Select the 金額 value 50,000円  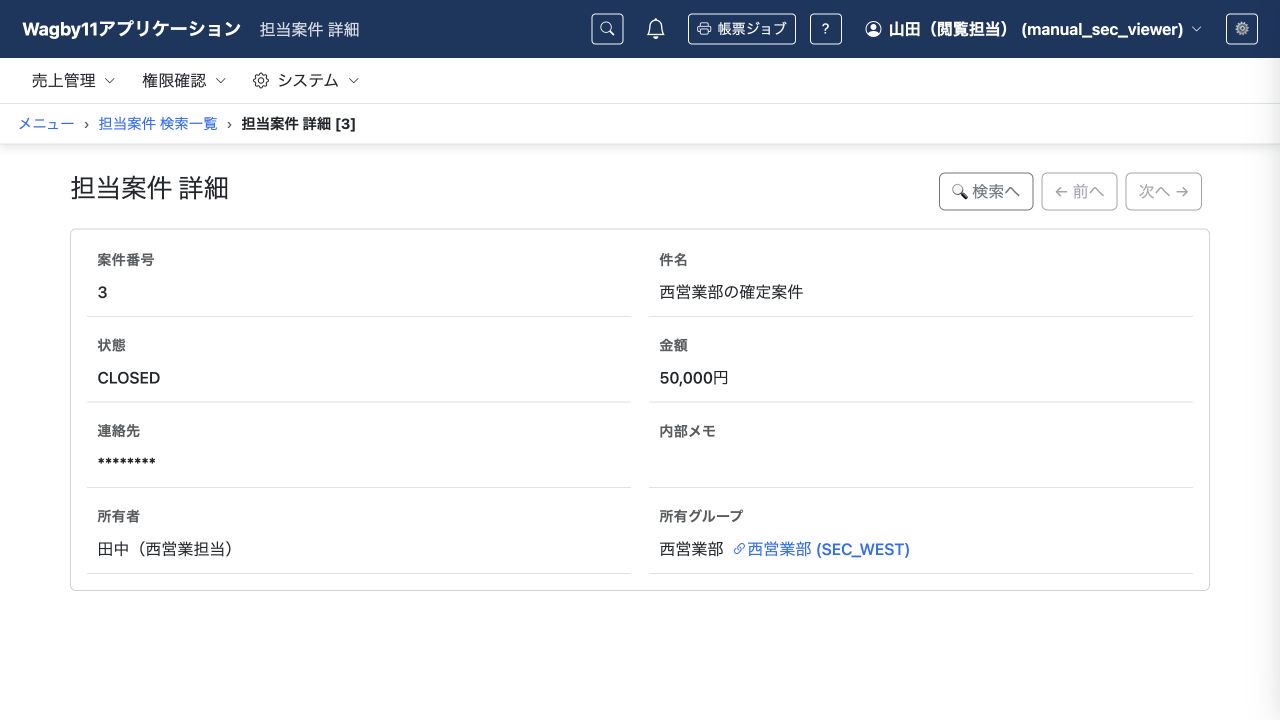694,378
